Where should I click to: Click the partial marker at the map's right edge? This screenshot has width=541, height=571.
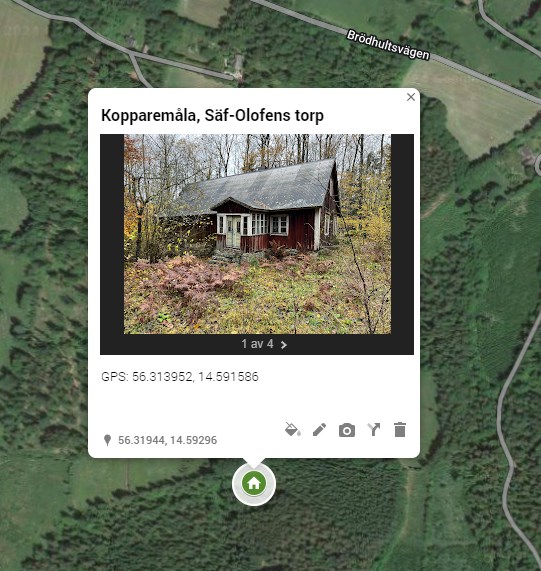pos(538,164)
